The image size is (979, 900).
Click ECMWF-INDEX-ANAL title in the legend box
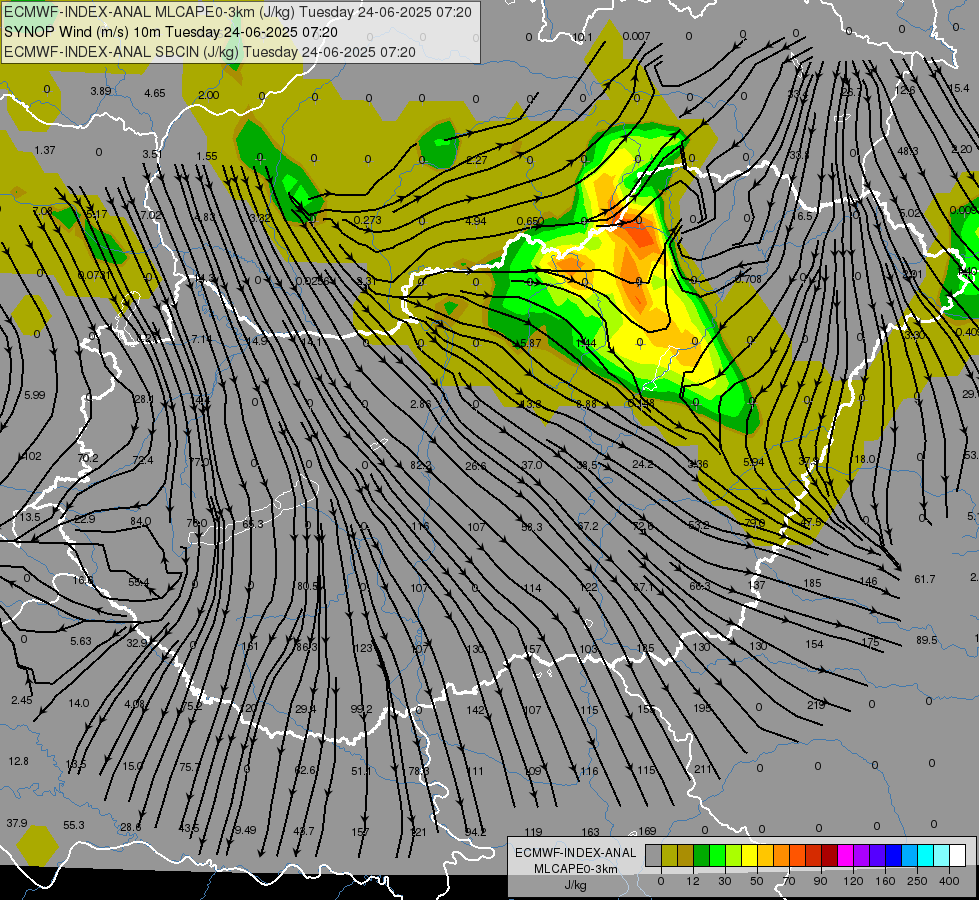[x=575, y=853]
